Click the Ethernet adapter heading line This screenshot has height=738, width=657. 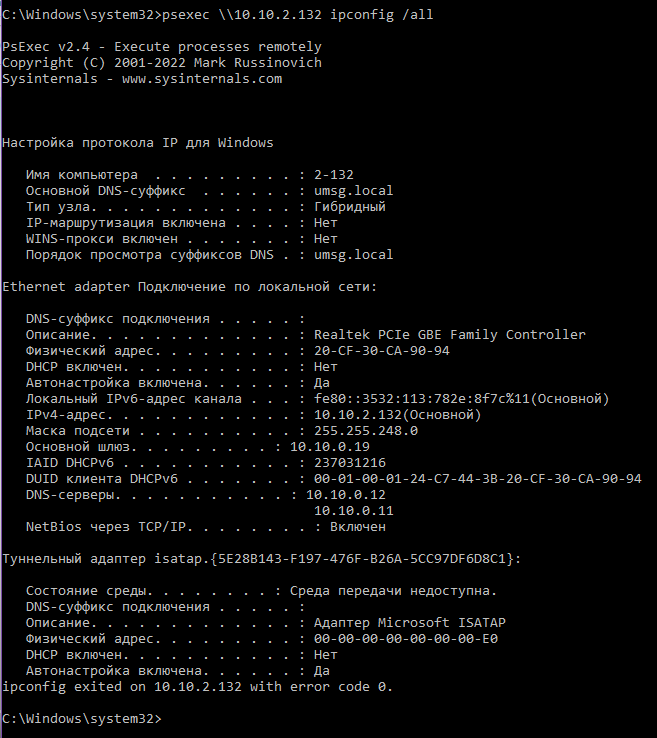coord(189,286)
